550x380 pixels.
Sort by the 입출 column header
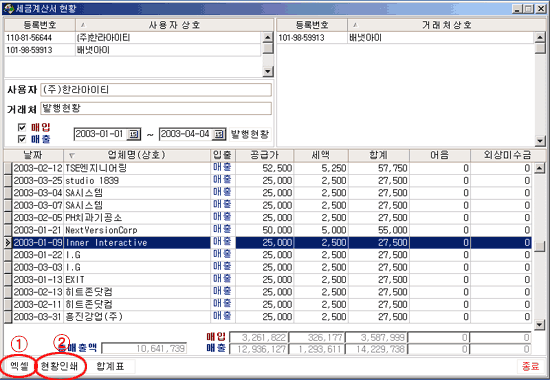coord(222,155)
